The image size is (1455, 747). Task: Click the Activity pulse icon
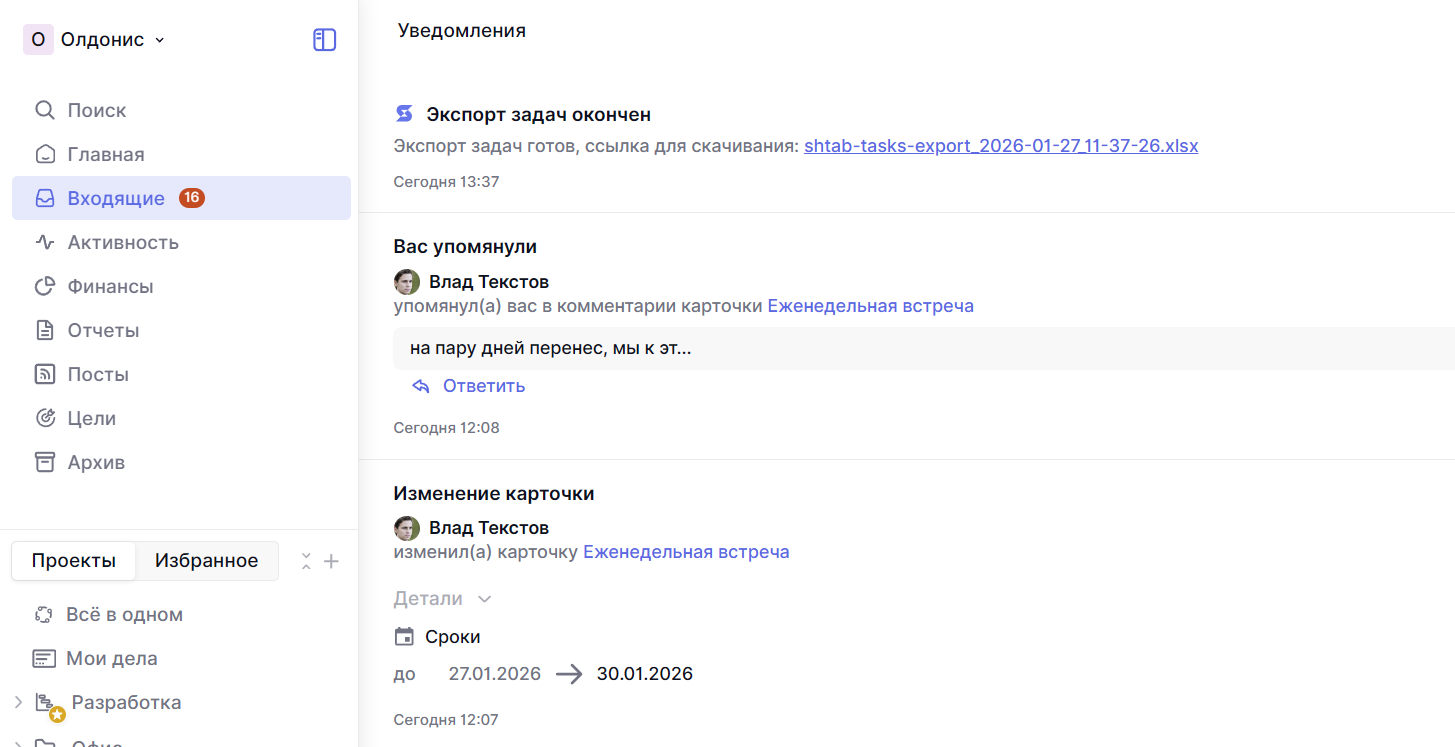45,242
